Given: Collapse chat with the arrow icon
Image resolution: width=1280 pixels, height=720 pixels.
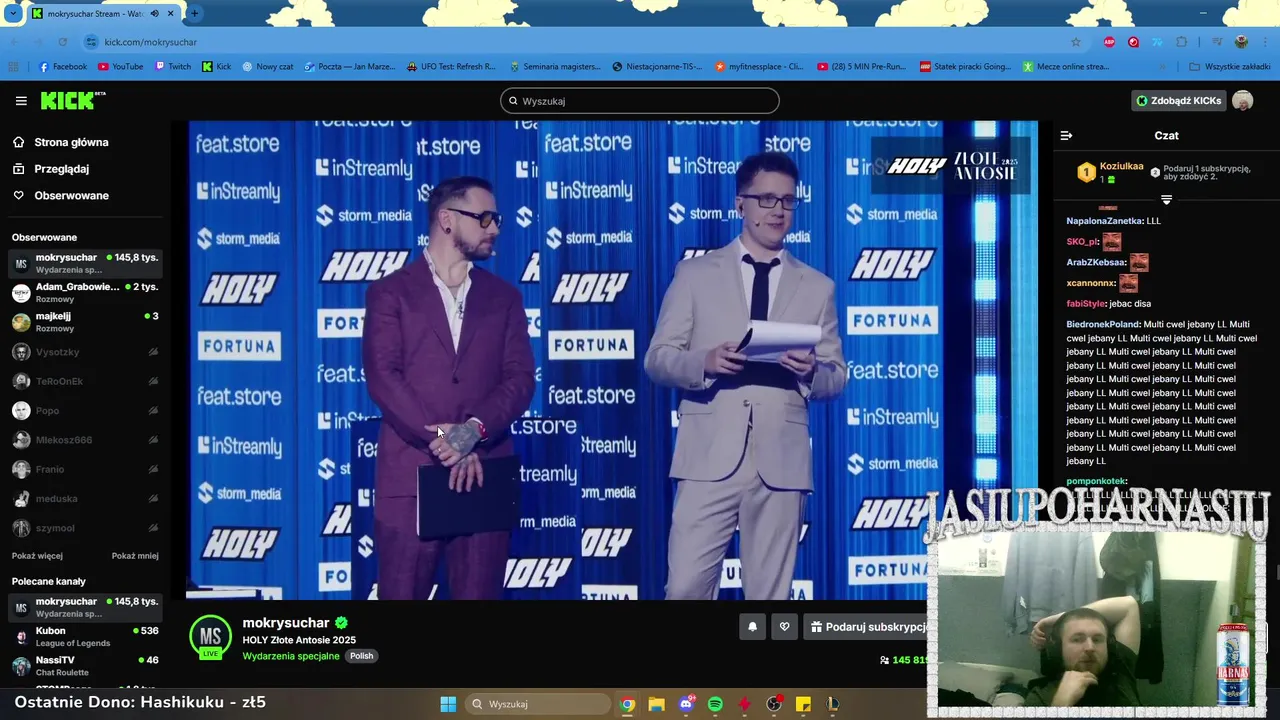Looking at the screenshot, I should point(1066,135).
